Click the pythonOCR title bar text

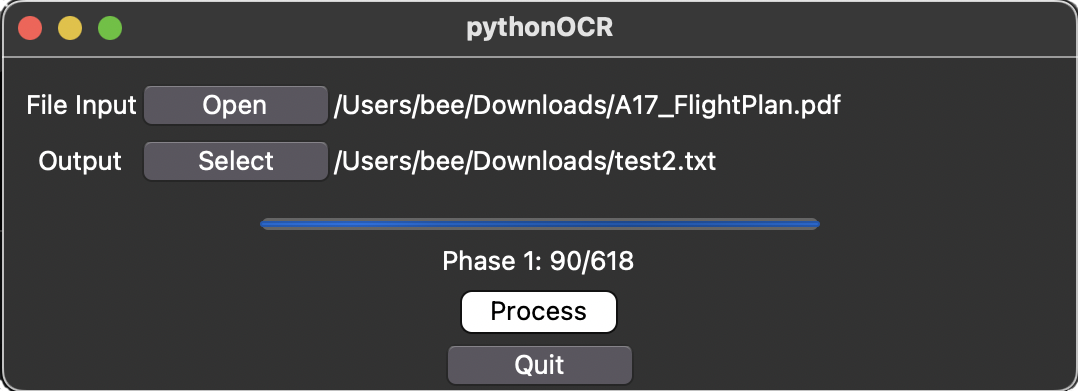point(539,28)
